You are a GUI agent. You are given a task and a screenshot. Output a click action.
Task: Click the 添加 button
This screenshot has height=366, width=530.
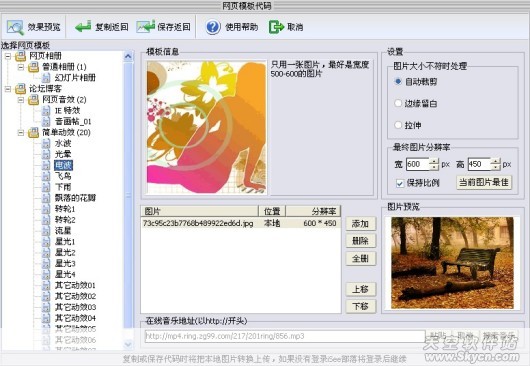click(x=361, y=224)
